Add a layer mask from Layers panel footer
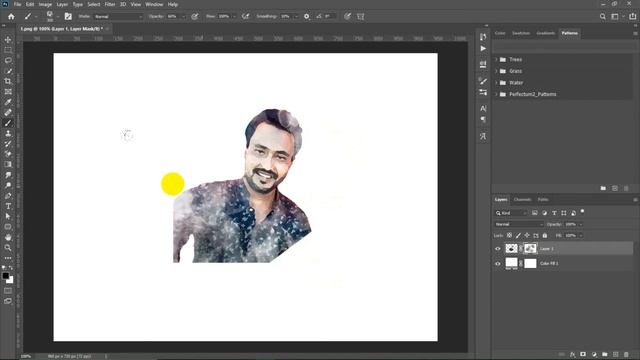Screen dimensions: 640x360 (583, 354)
